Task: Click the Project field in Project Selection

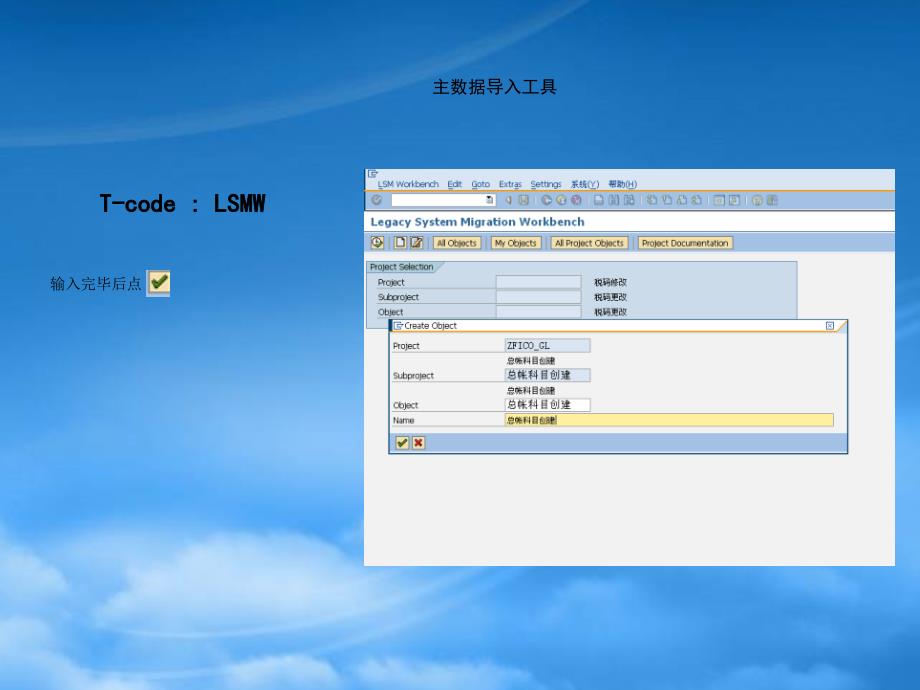Action: click(538, 282)
